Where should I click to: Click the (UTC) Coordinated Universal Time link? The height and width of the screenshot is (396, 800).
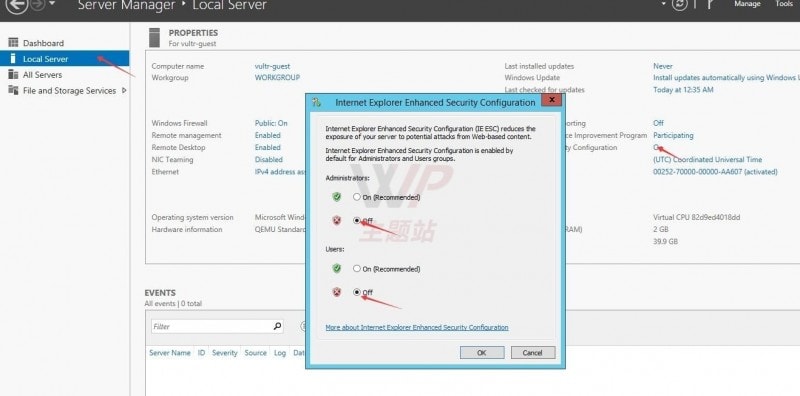pos(707,160)
